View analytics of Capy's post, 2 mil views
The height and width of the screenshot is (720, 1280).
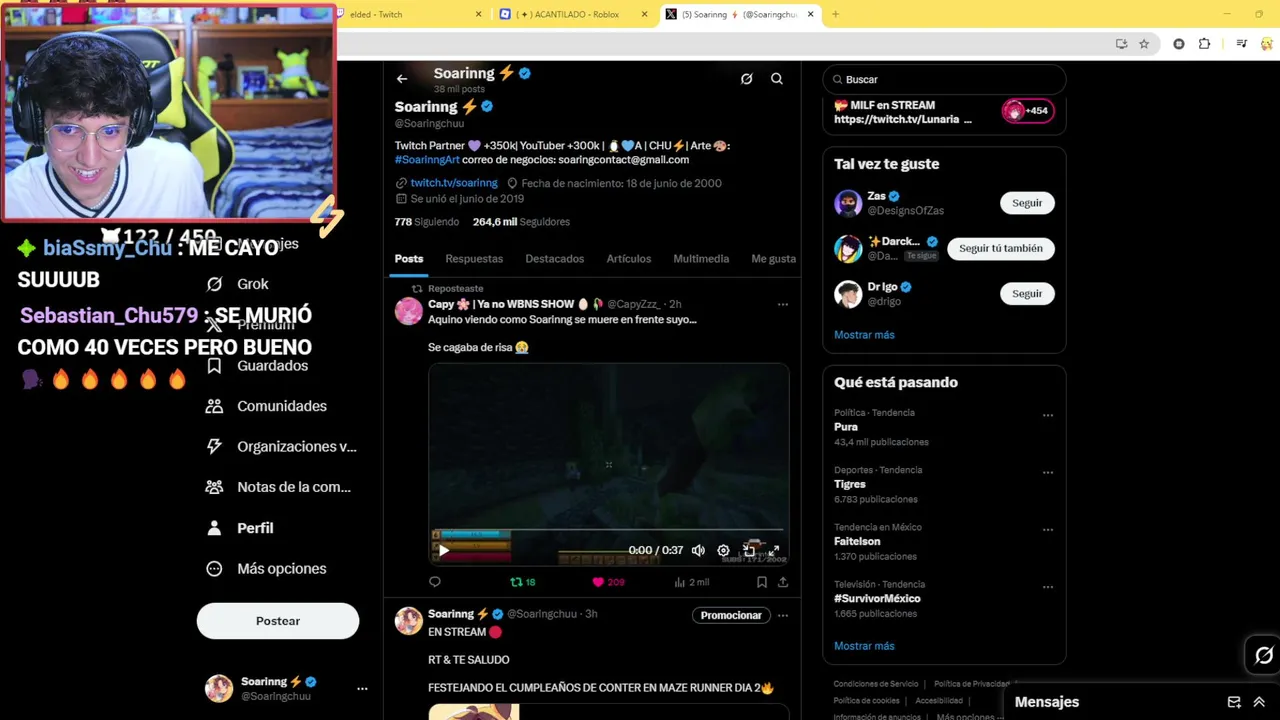(692, 582)
